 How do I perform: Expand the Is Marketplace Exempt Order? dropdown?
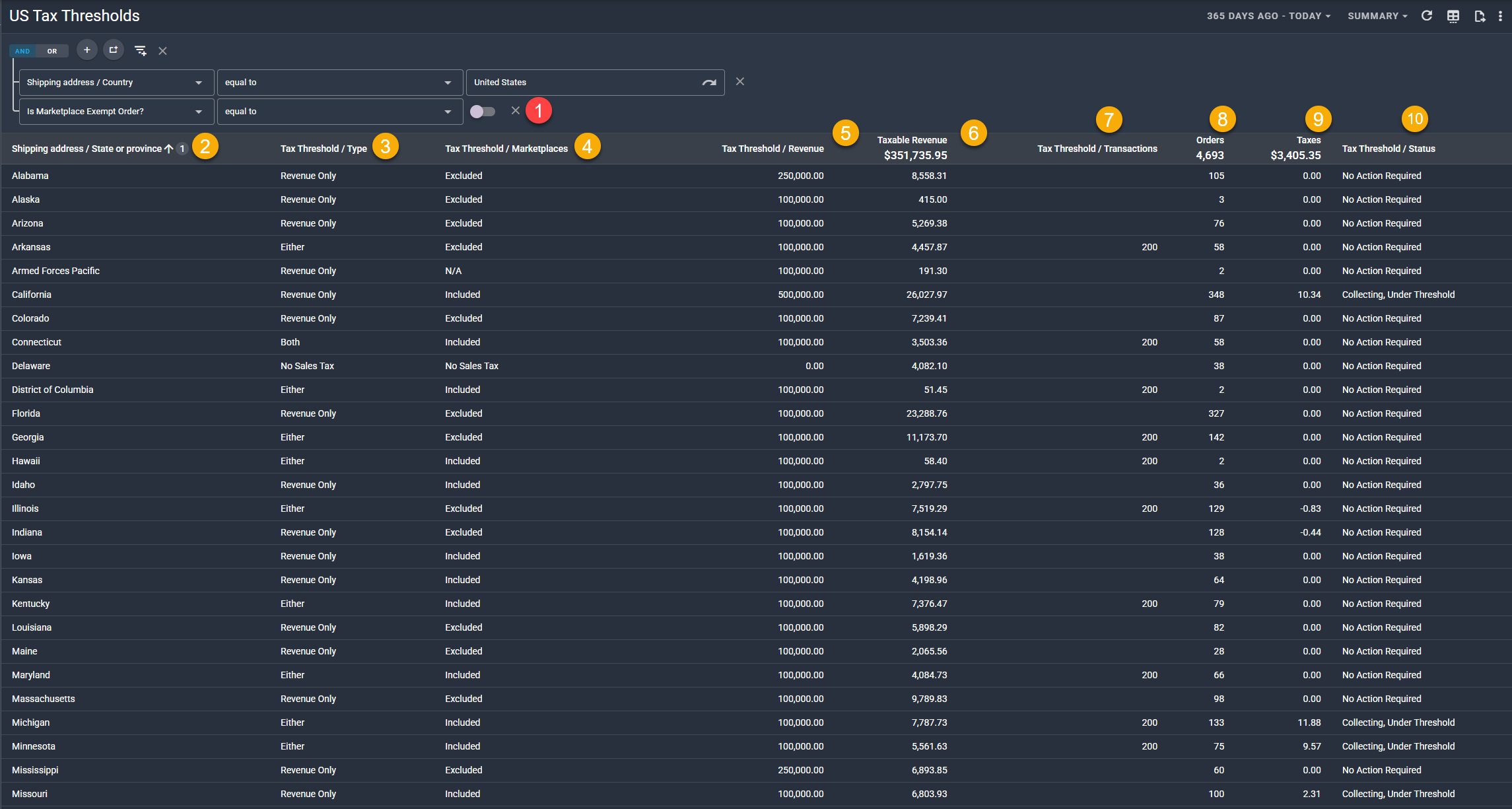116,112
